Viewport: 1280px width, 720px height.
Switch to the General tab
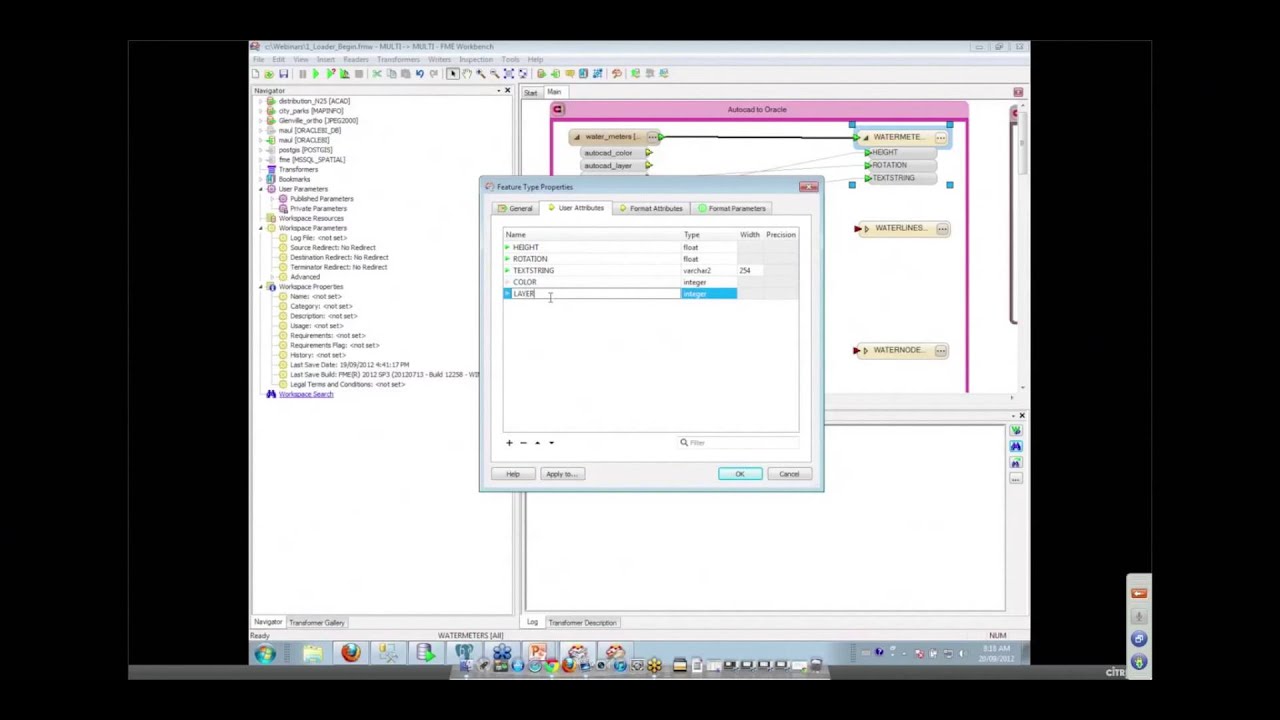pos(517,208)
